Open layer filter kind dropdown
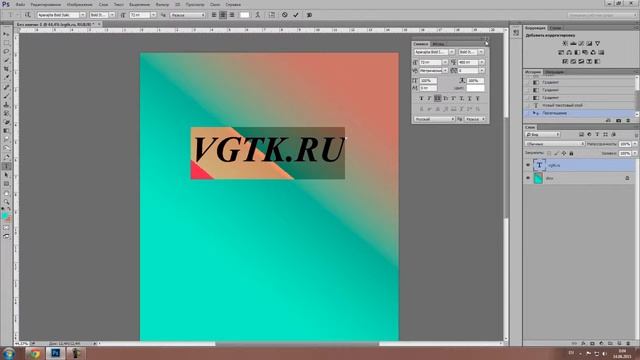Image resolution: width=640 pixels, height=360 pixels. 542,134
